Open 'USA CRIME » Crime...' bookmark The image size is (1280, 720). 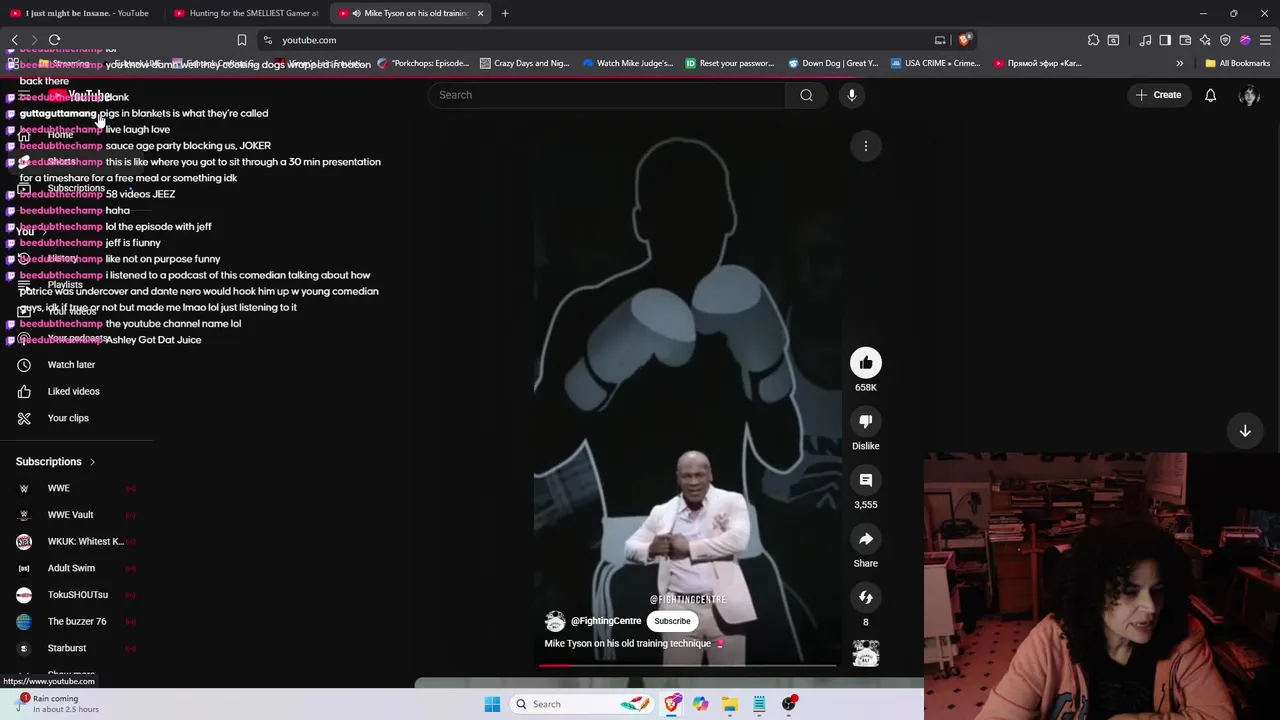coord(935,63)
